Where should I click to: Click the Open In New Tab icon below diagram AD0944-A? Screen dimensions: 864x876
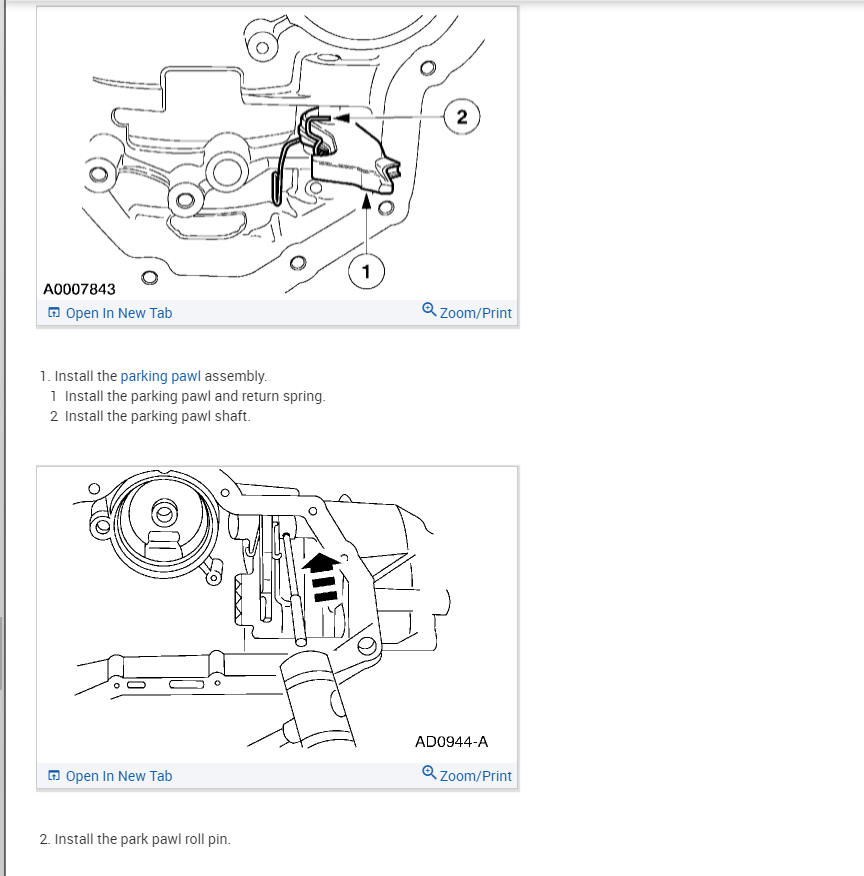click(54, 775)
